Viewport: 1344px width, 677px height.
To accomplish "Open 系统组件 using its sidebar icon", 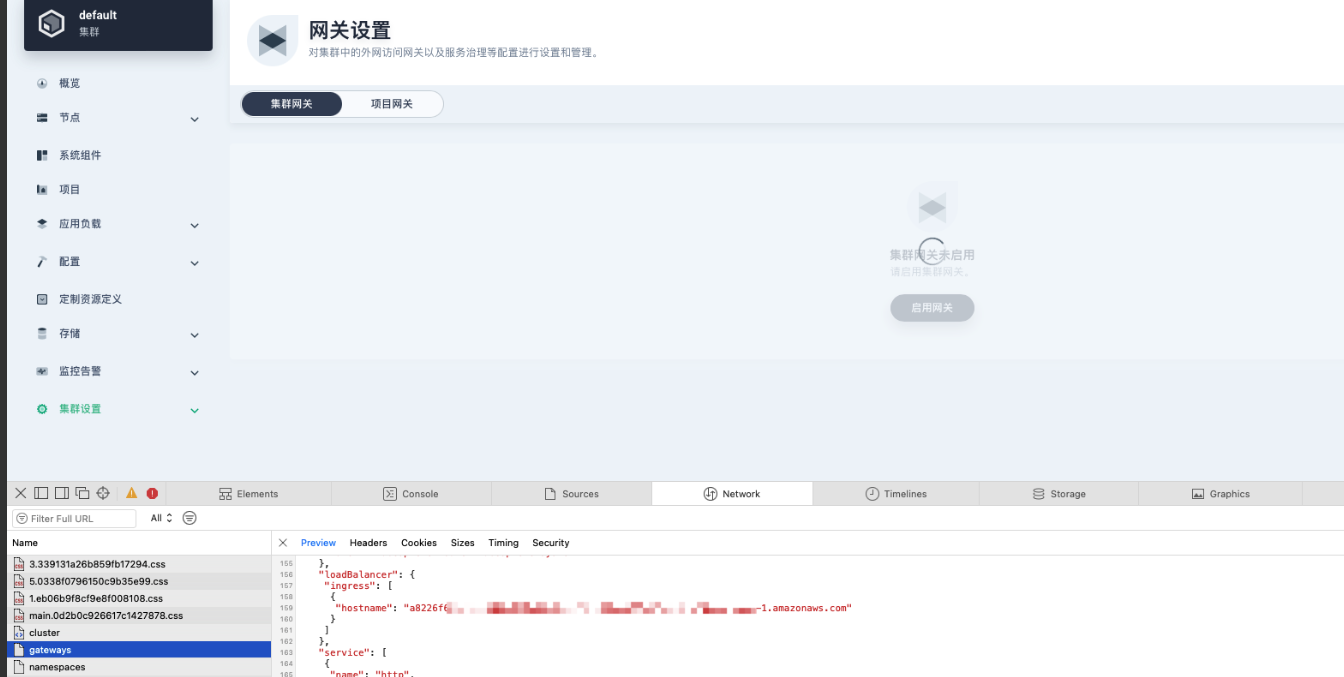I will pyautogui.click(x=40, y=154).
